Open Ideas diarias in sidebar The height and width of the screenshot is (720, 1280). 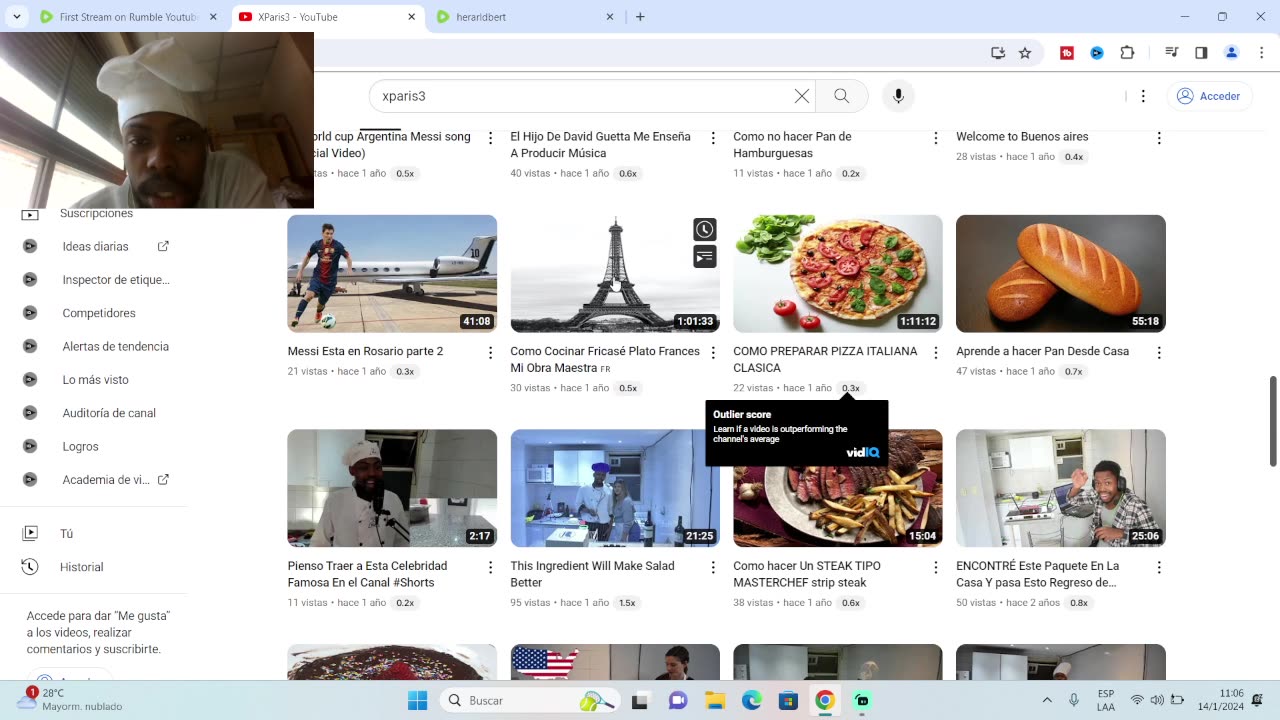96,246
